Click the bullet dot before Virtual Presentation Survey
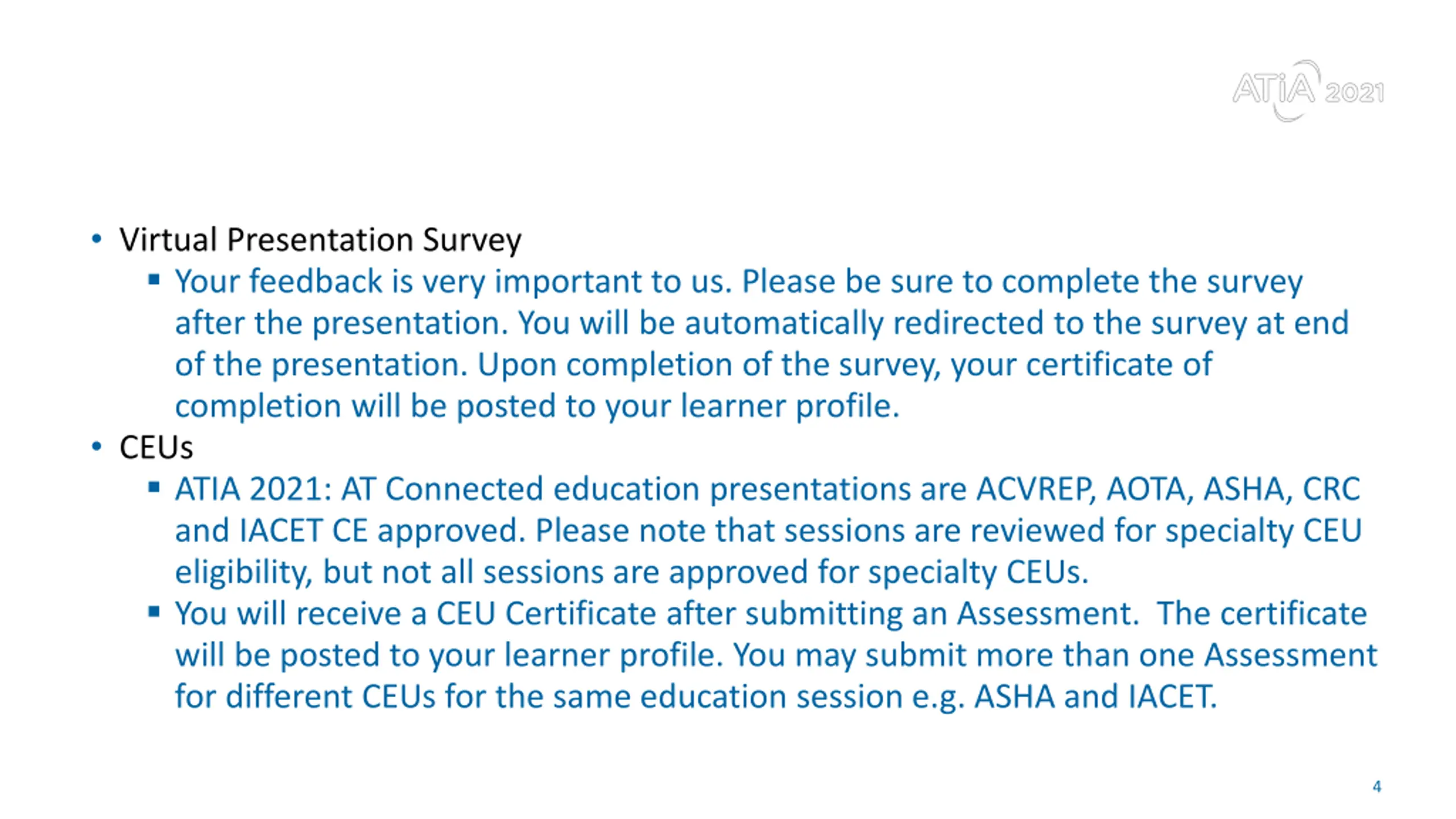1456x819 pixels. click(x=97, y=239)
